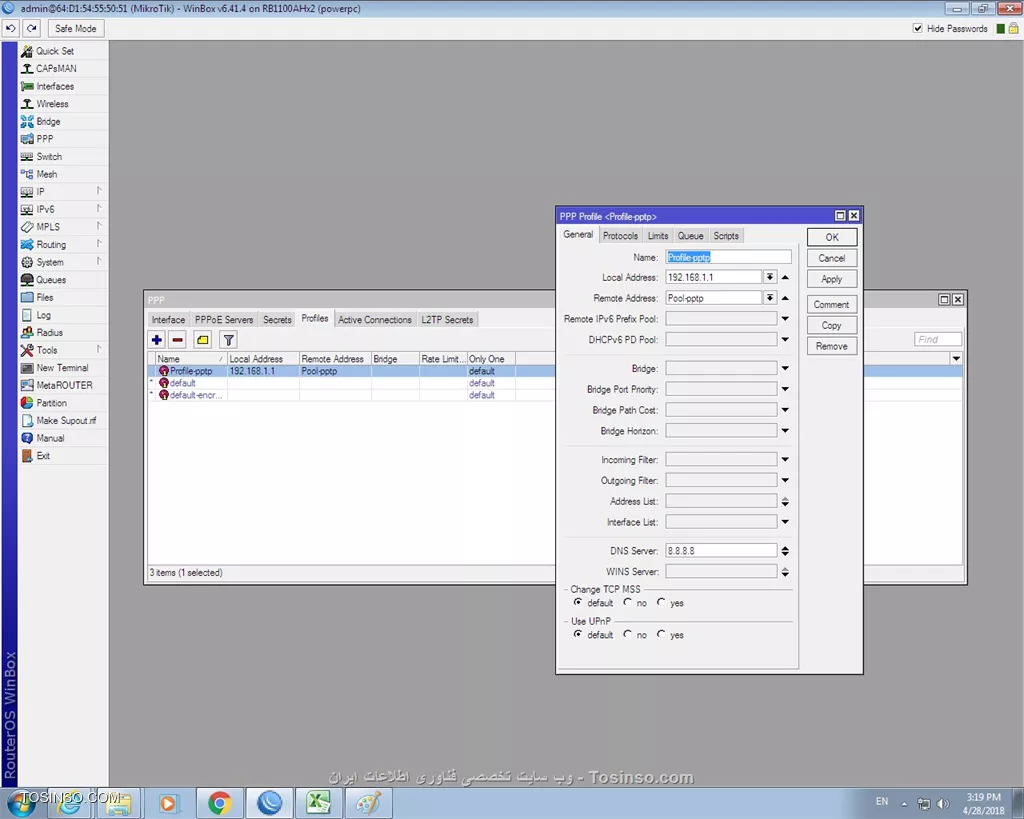Select Change TCP MSS no radio
This screenshot has width=1024, height=819.
628,602
